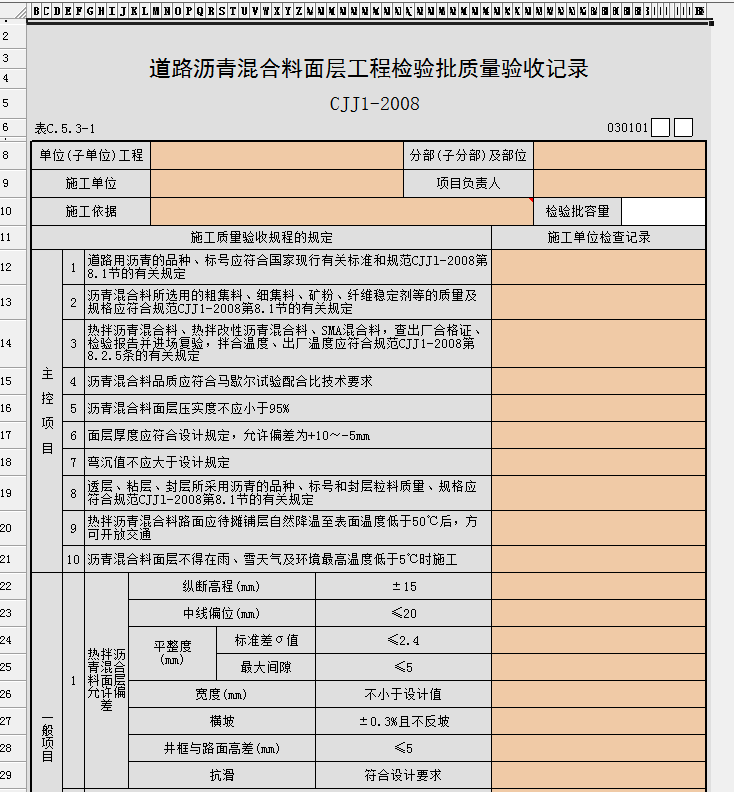Select check record cell for main item 10

[x=599, y=559]
